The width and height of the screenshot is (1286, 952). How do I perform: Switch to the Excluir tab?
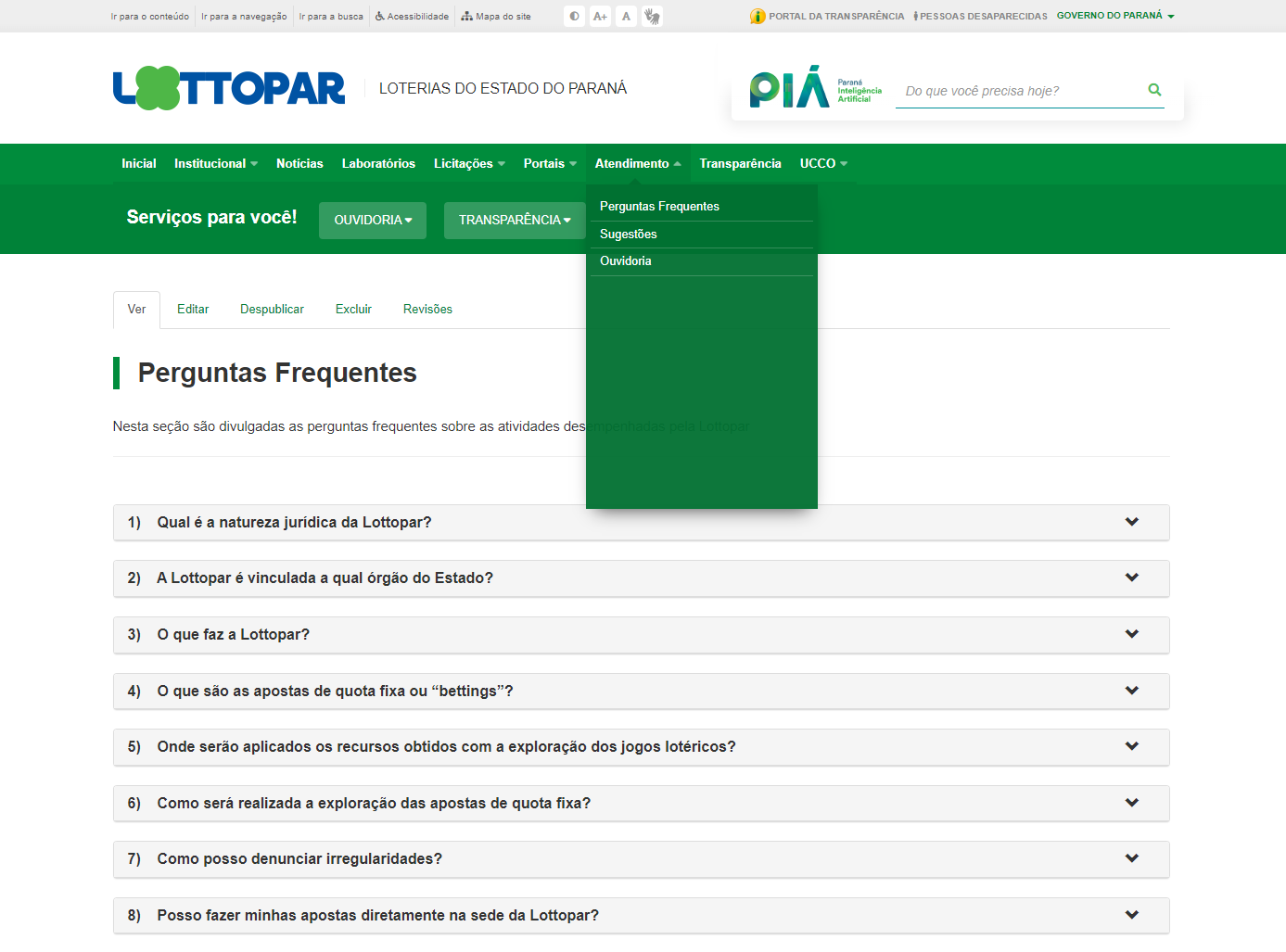353,310
